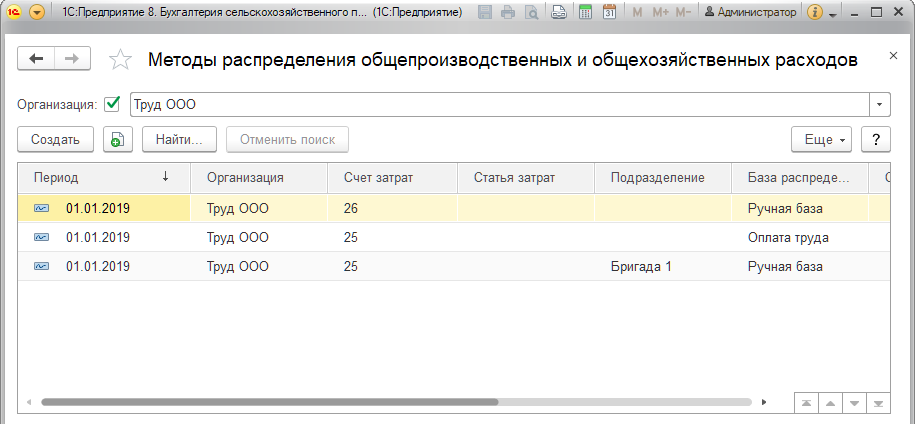This screenshot has height=424, width=915.
Task: Go forward with the right arrow button
Action: [x=72, y=58]
